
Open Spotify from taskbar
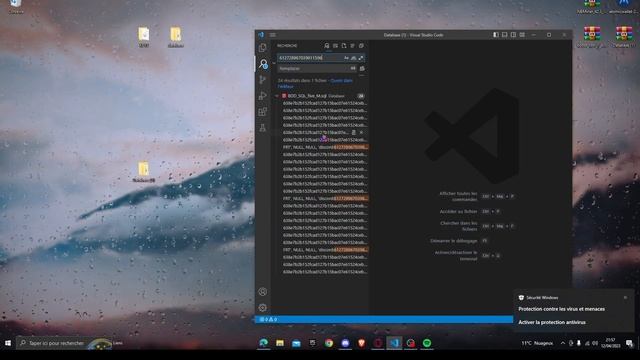[x=427, y=343]
